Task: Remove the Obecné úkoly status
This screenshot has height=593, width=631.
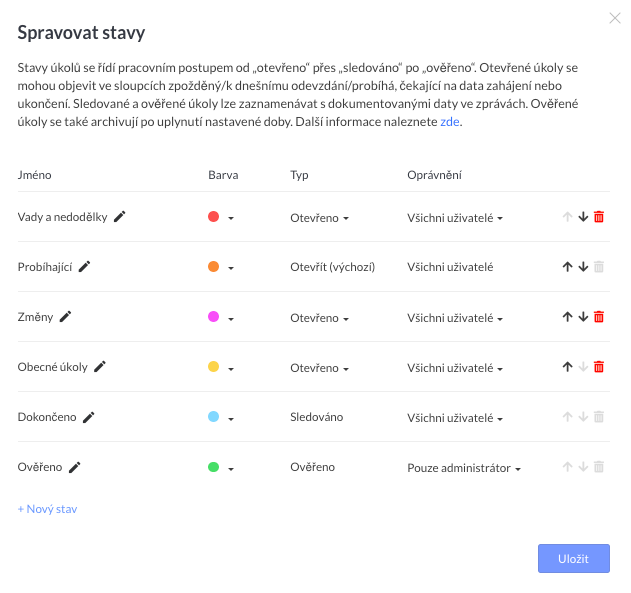Action: pyautogui.click(x=599, y=367)
